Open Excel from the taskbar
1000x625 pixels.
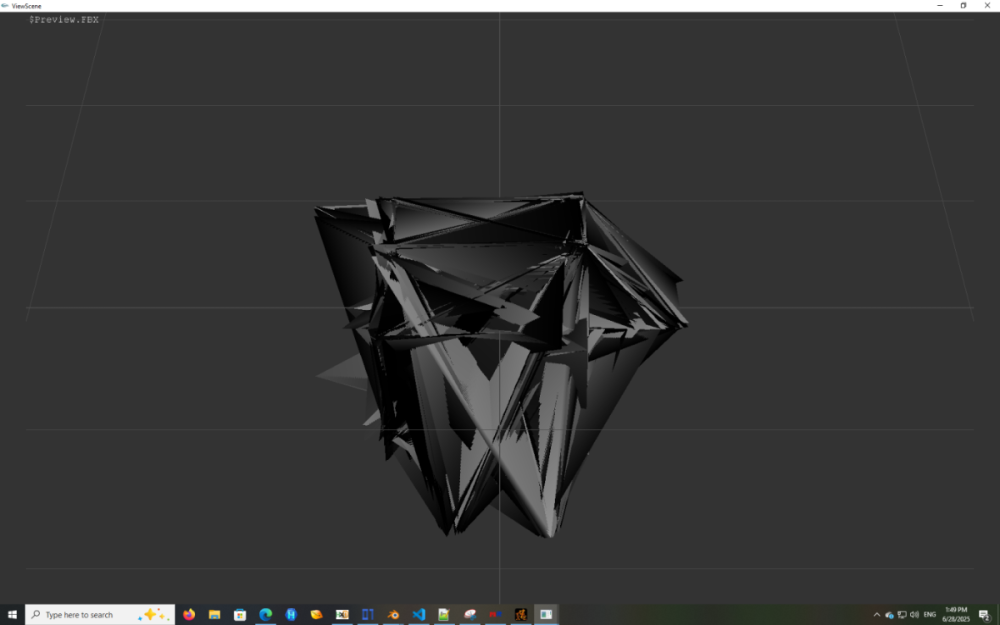342,614
